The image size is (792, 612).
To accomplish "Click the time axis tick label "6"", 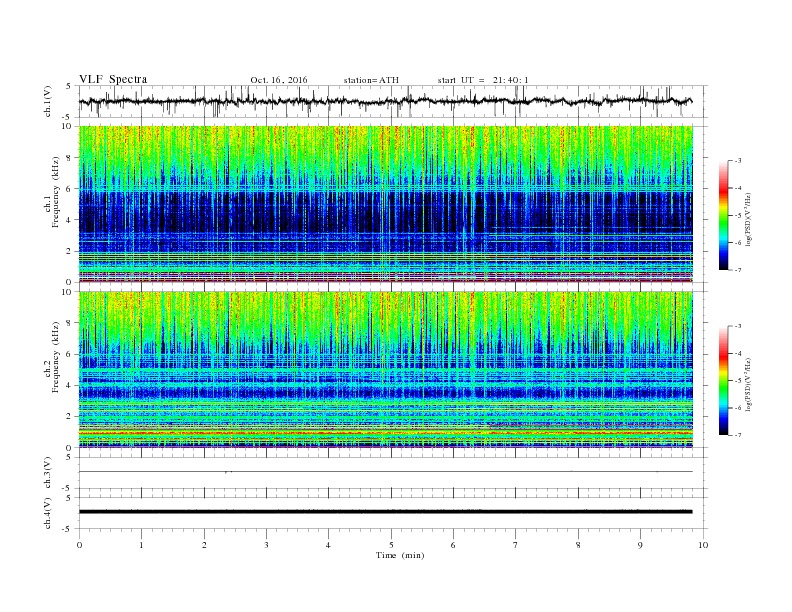I will pos(453,545).
